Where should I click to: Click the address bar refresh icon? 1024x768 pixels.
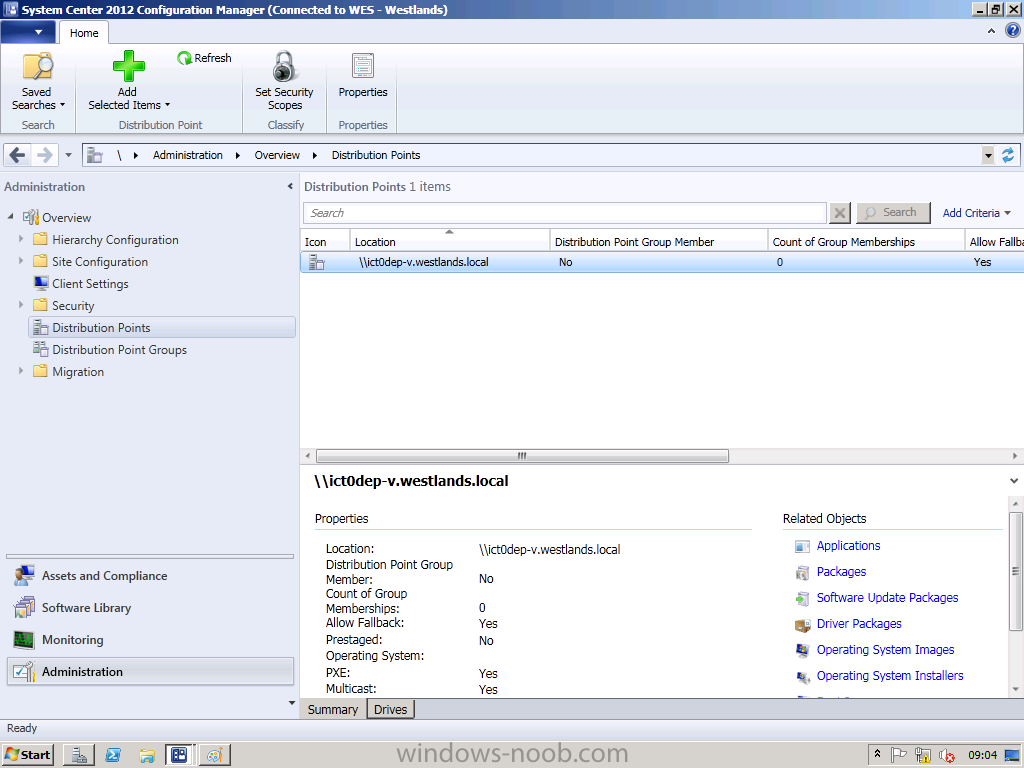coord(1008,155)
